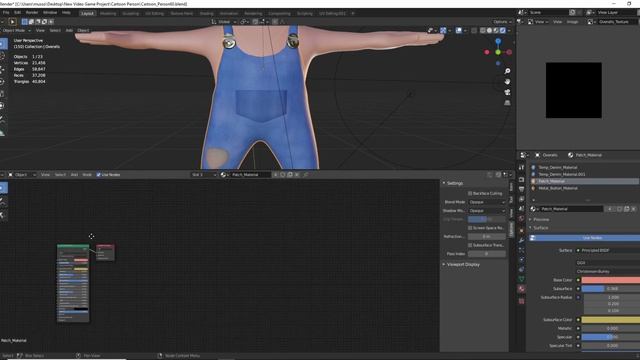Open the Modifier wrench properties tab
The width and height of the screenshot is (640, 360).
pyautogui.click(x=522, y=240)
